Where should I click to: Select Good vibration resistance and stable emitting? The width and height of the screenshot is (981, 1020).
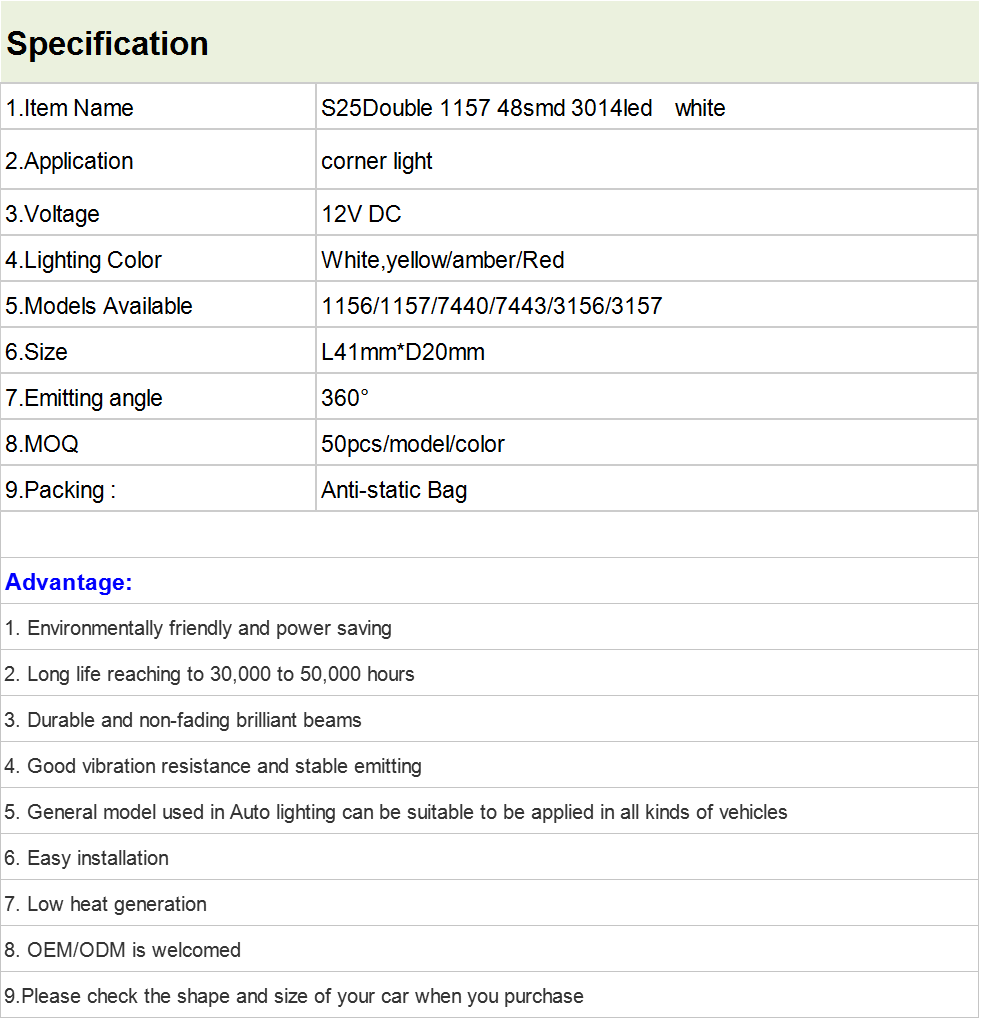pyautogui.click(x=213, y=766)
